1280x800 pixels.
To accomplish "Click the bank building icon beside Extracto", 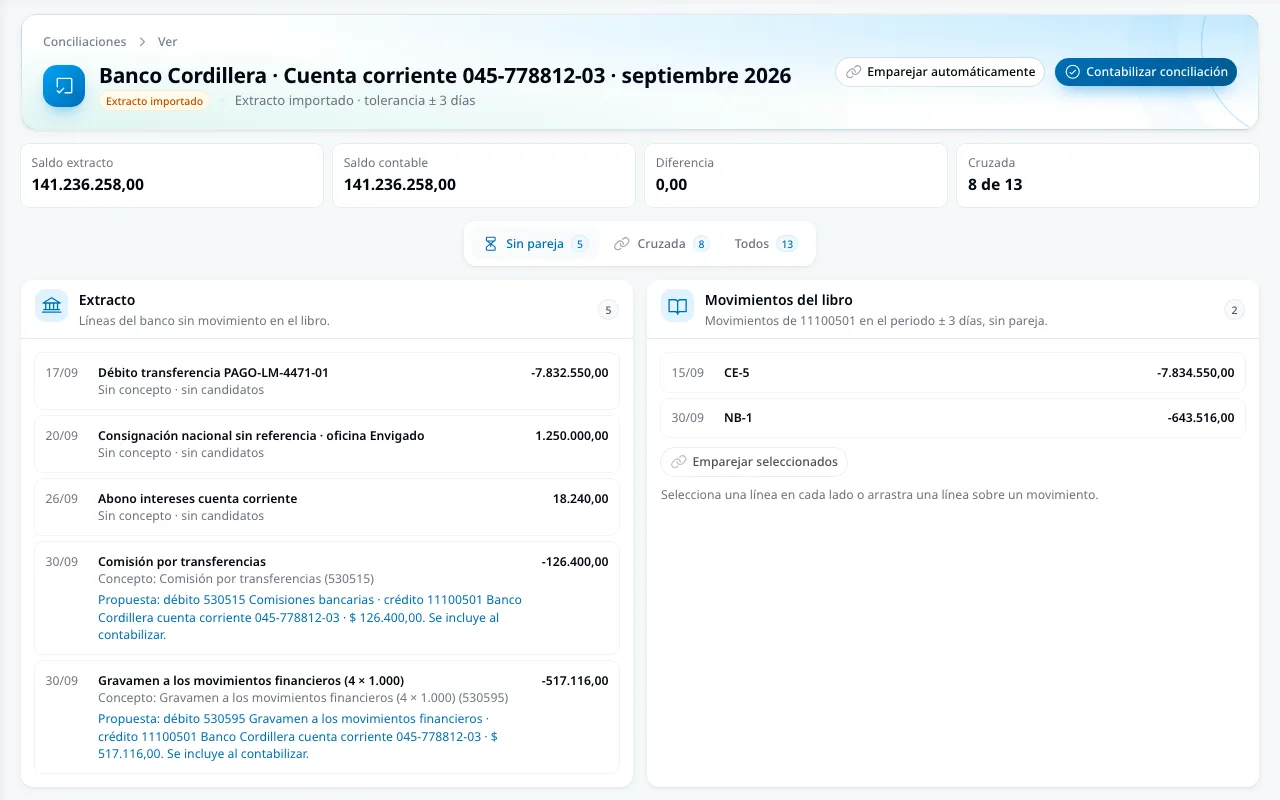I will click(x=52, y=306).
